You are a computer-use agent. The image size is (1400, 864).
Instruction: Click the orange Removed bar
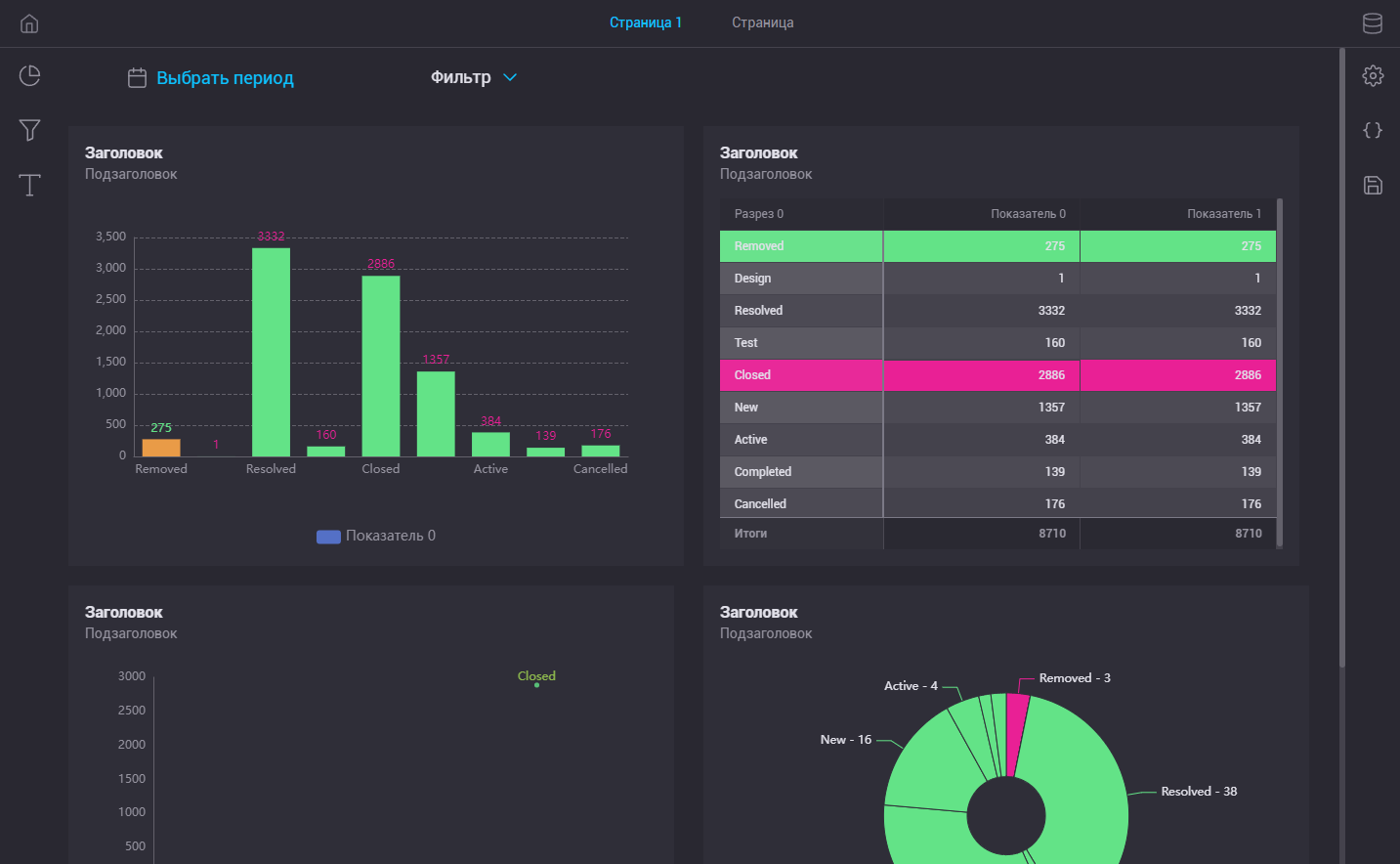(x=161, y=448)
